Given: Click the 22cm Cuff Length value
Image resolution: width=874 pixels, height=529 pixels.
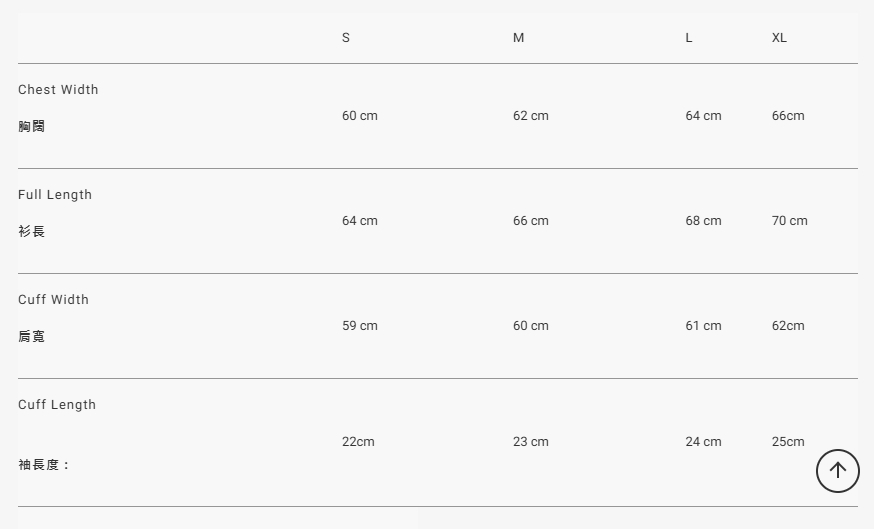Looking at the screenshot, I should point(358,442).
